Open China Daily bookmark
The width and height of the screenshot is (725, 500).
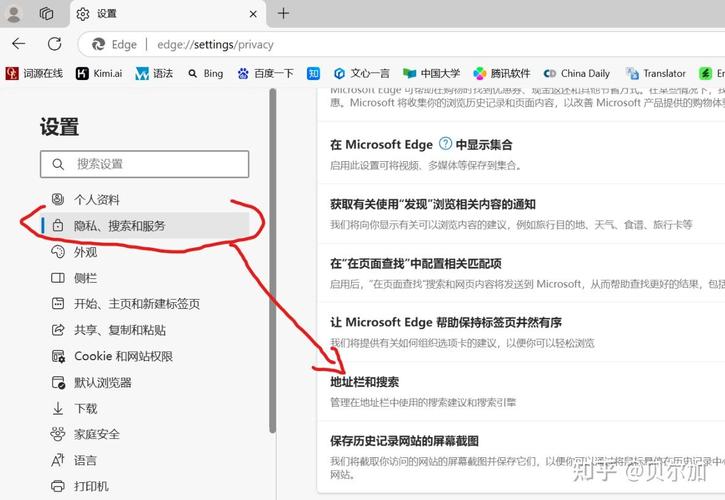(577, 73)
